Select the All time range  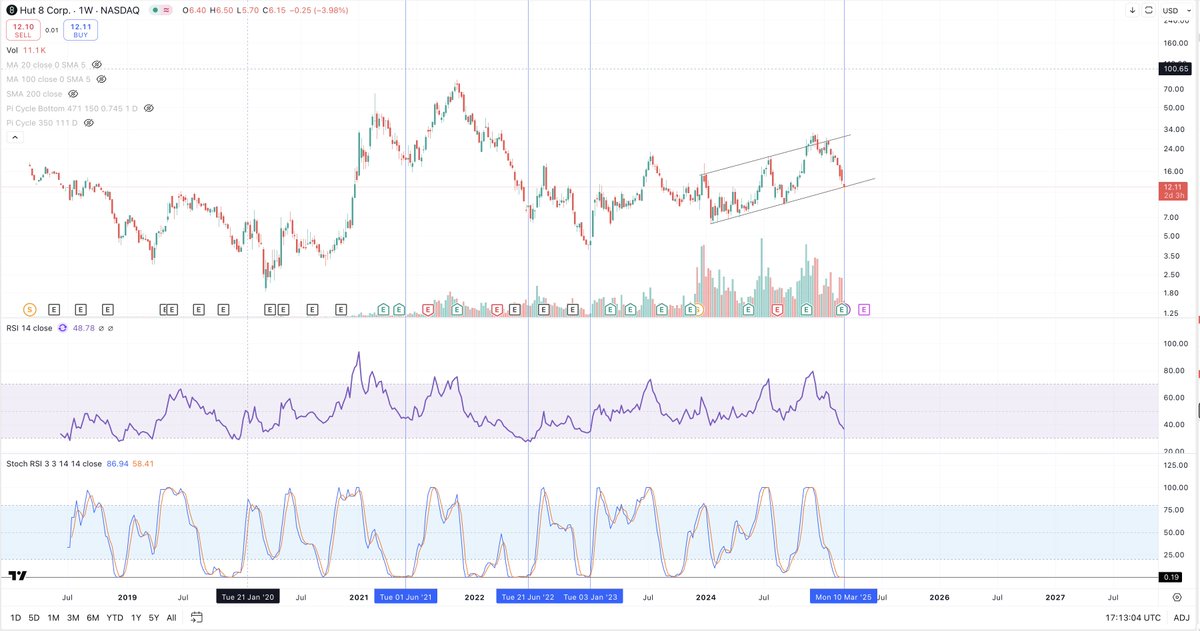(x=171, y=618)
